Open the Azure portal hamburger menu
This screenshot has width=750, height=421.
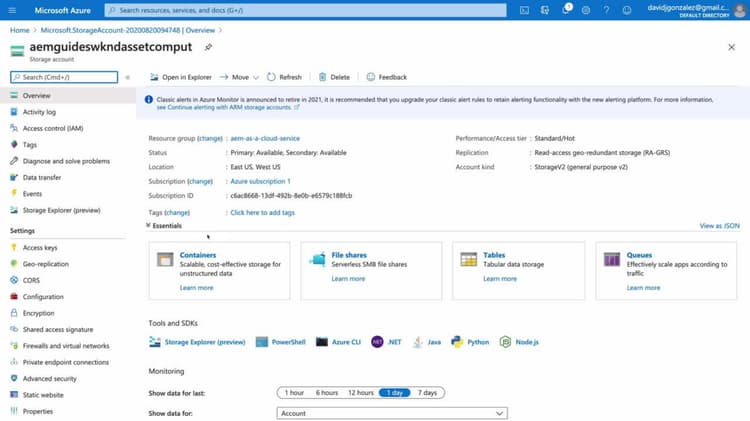(12, 10)
